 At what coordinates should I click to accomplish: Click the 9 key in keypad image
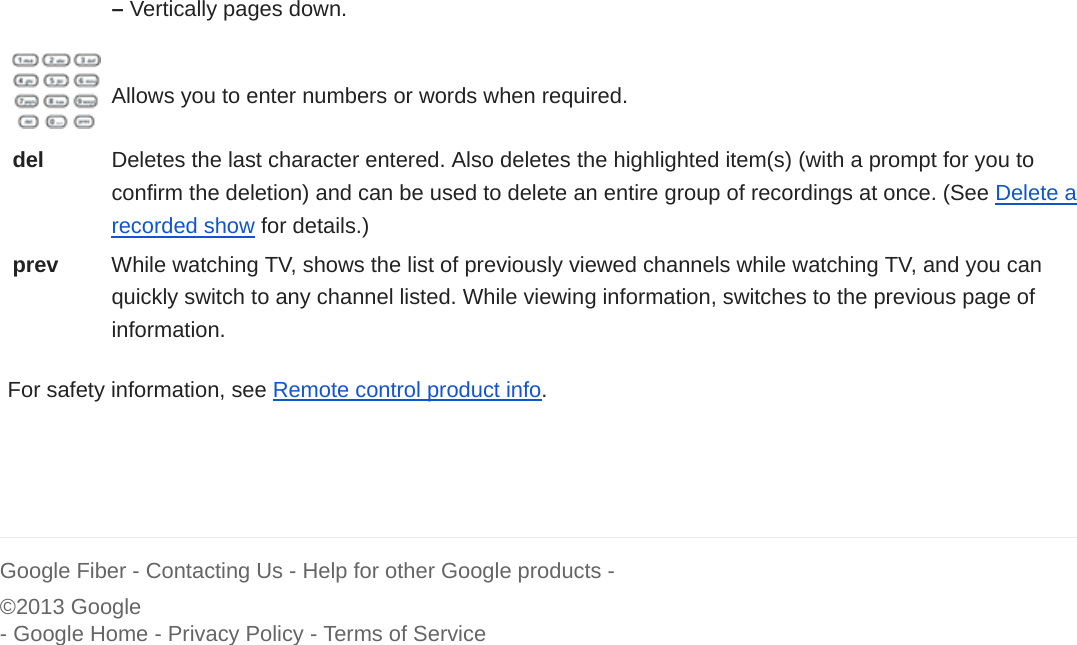point(87,101)
